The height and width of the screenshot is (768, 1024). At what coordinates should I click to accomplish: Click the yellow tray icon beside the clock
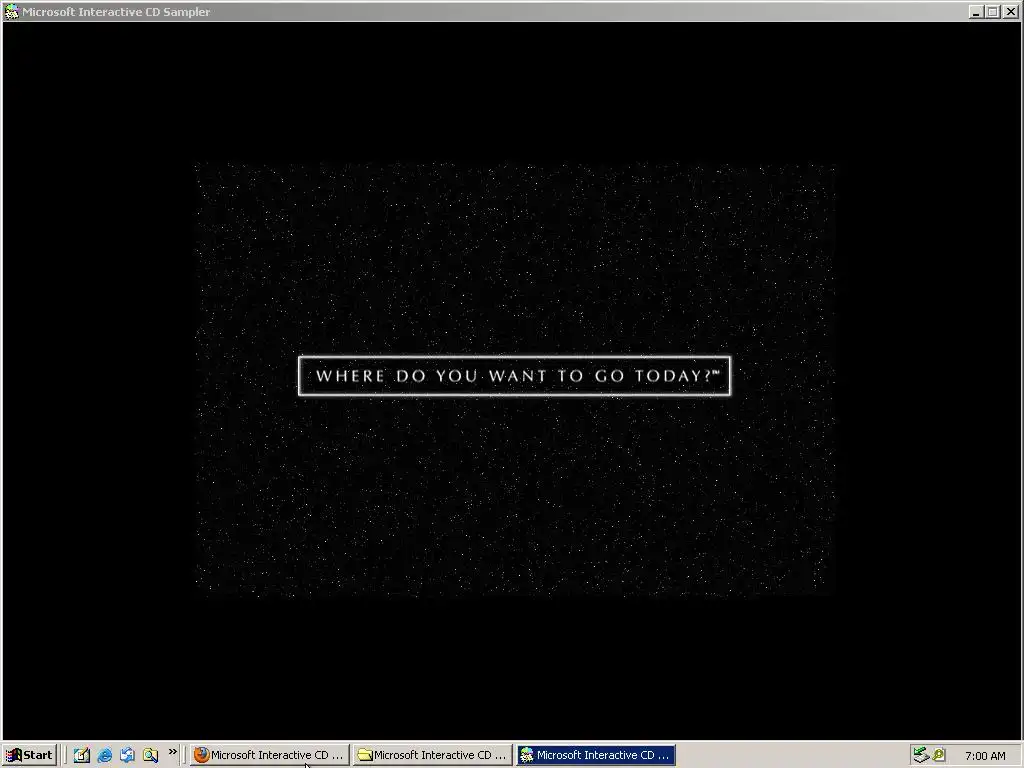click(x=939, y=755)
